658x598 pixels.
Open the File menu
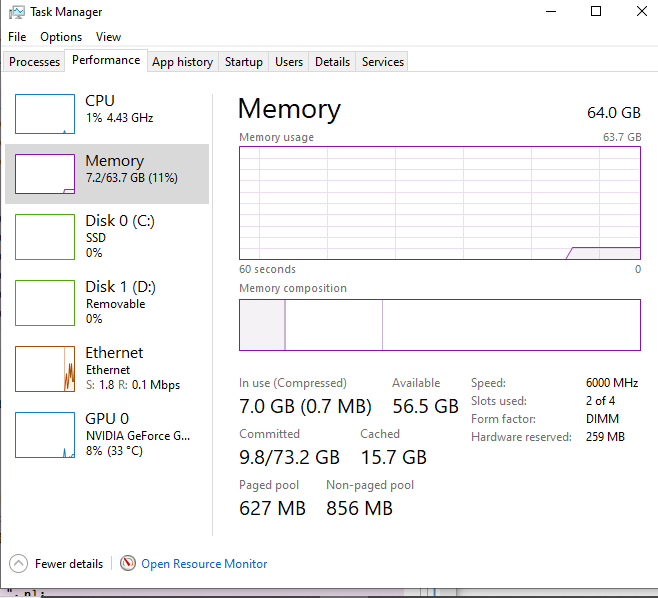[17, 37]
